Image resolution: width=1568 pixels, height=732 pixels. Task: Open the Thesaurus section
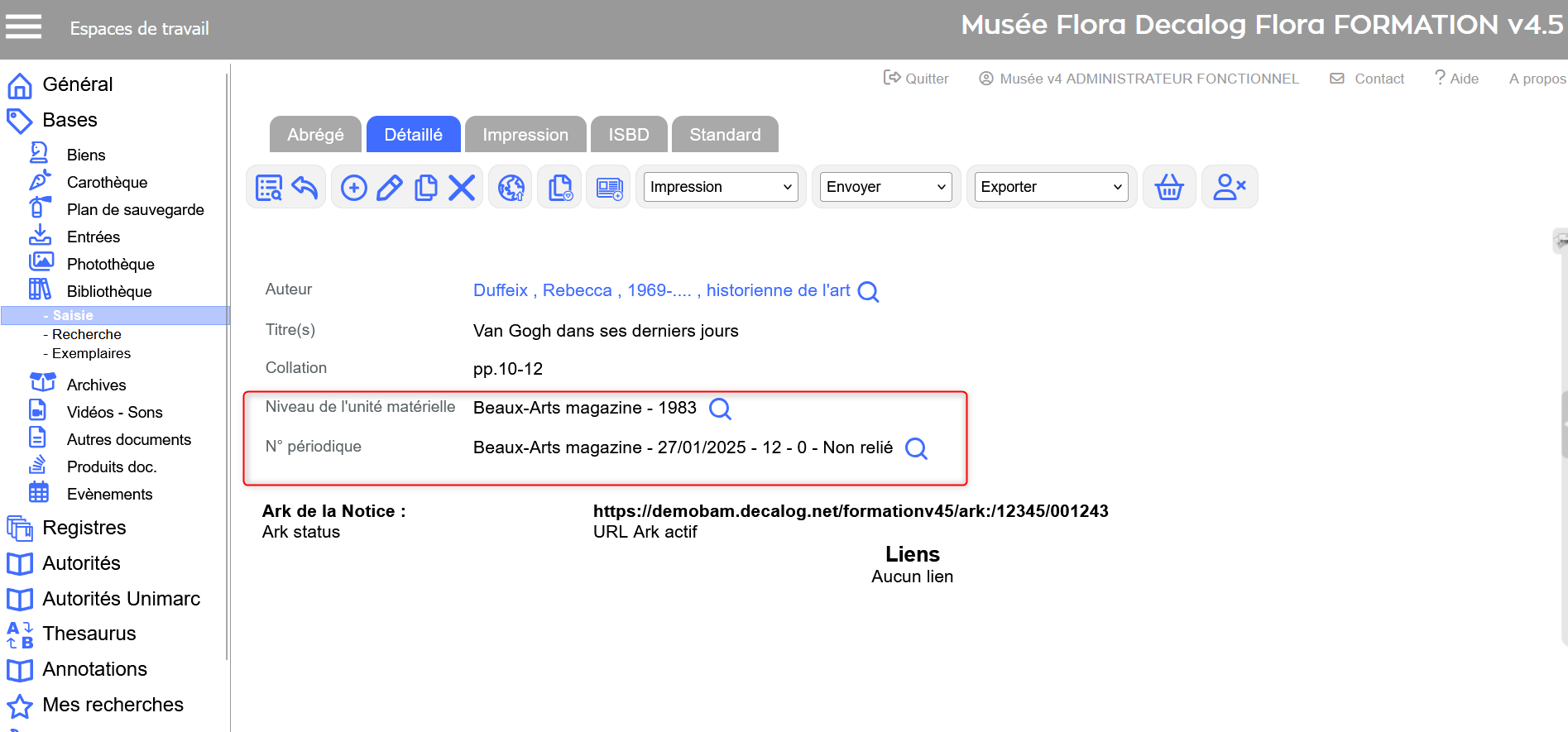pos(89,634)
